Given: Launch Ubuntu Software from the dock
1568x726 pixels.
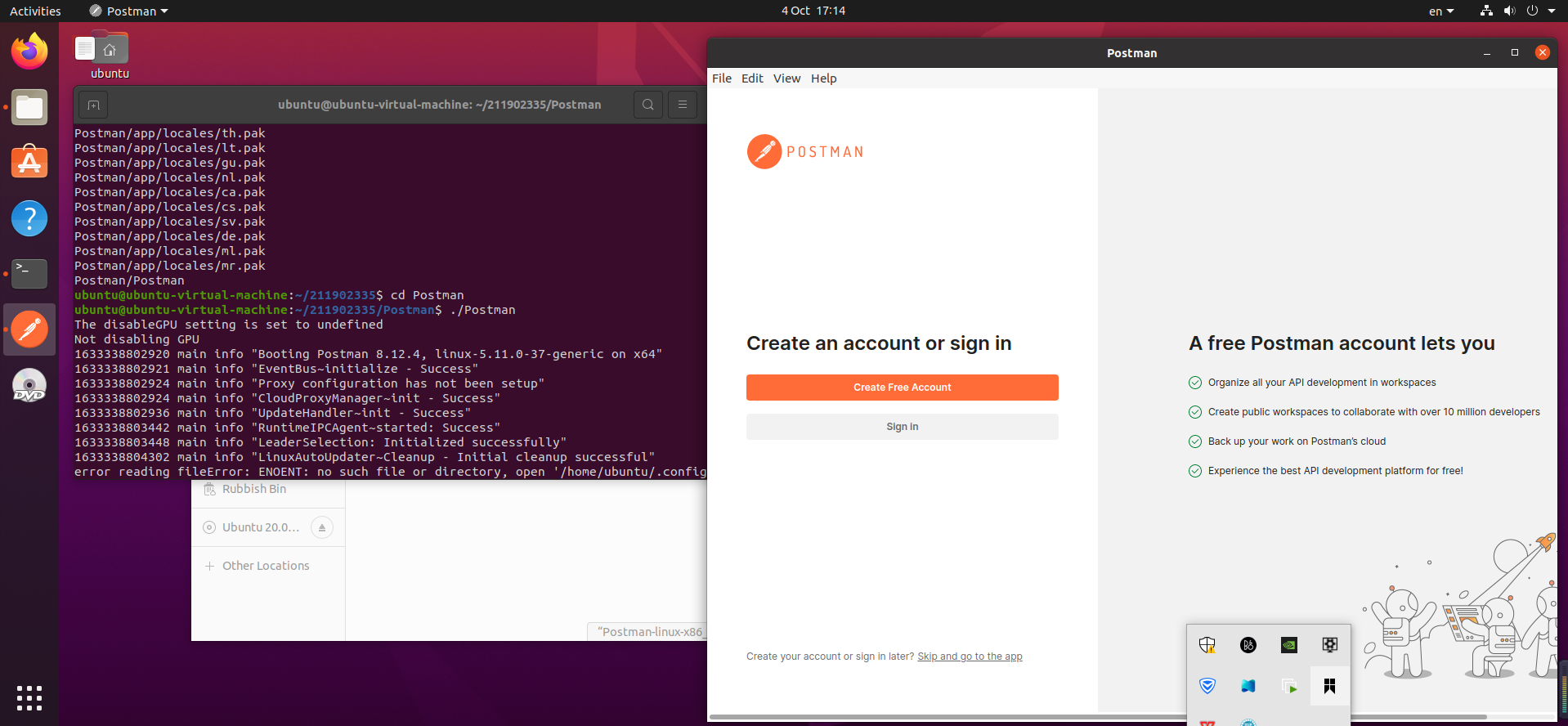Looking at the screenshot, I should (x=29, y=163).
